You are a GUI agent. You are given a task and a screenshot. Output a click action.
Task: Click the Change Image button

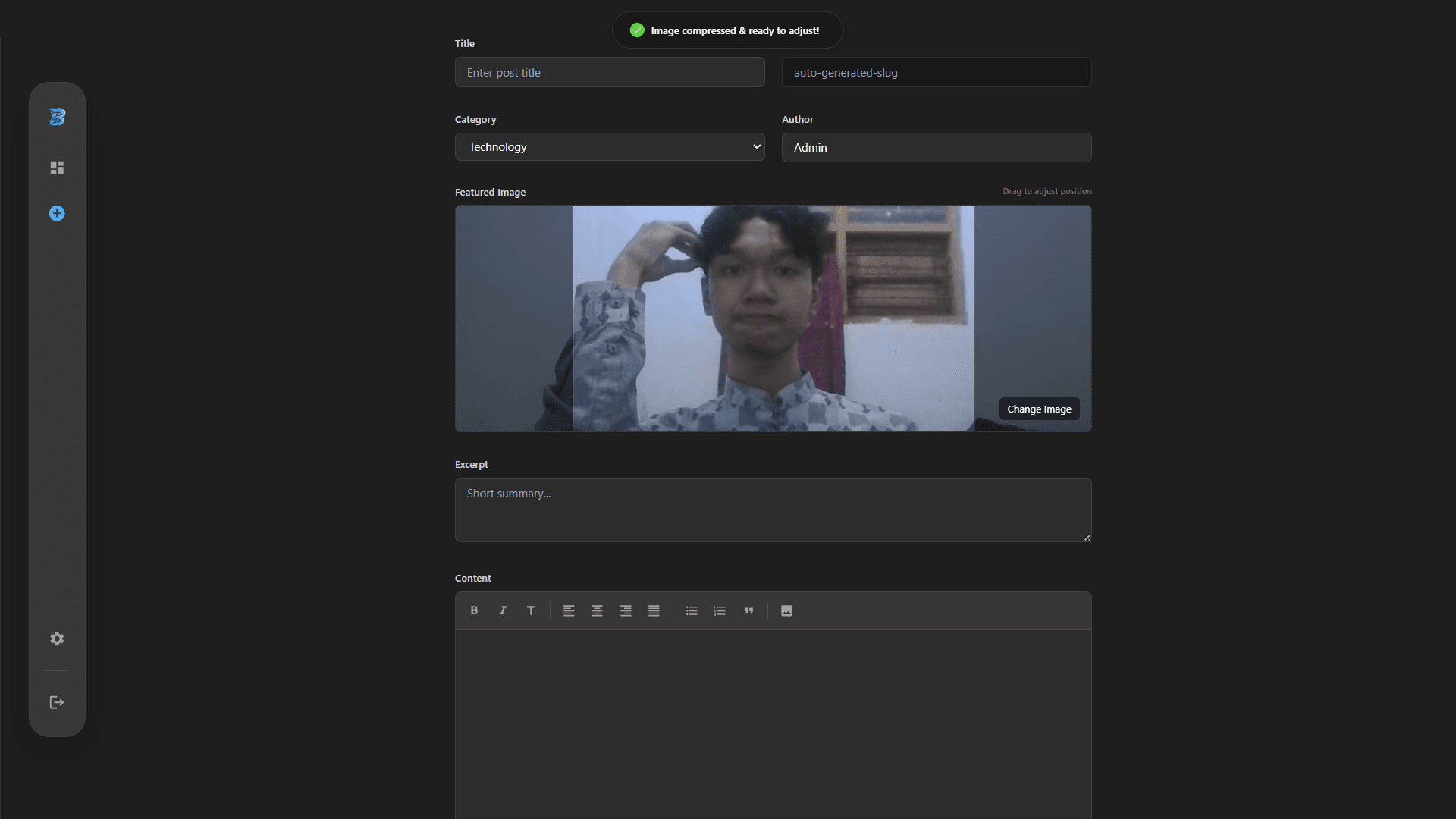point(1039,409)
